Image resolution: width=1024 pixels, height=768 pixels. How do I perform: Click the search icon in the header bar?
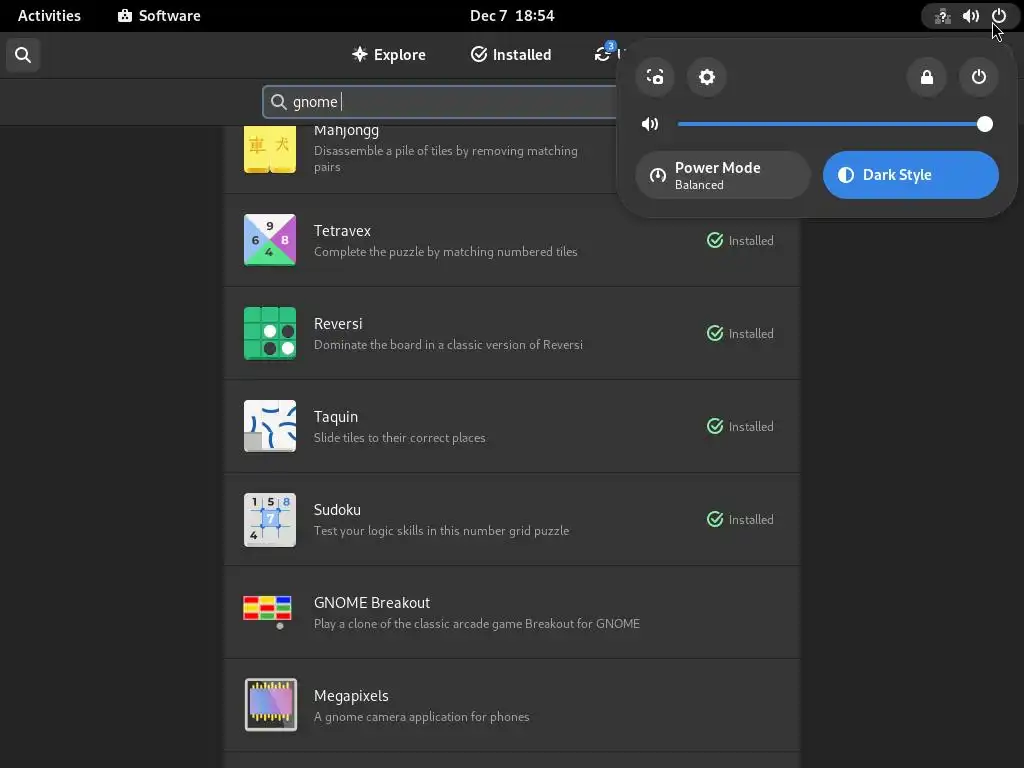pos(23,55)
